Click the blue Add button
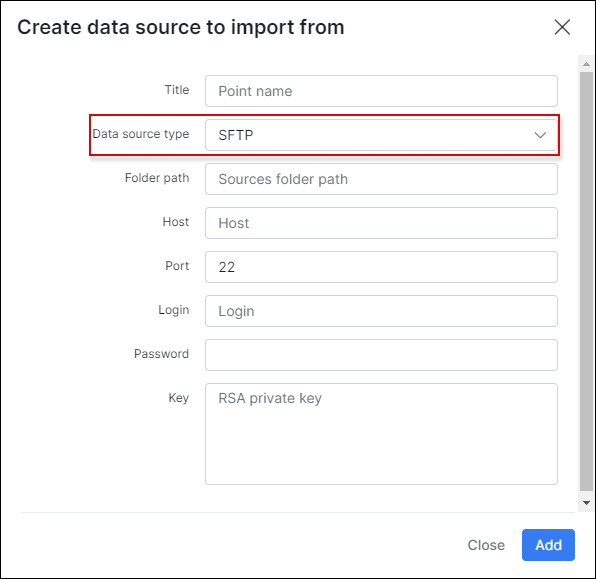This screenshot has height=579, width=596. point(548,545)
